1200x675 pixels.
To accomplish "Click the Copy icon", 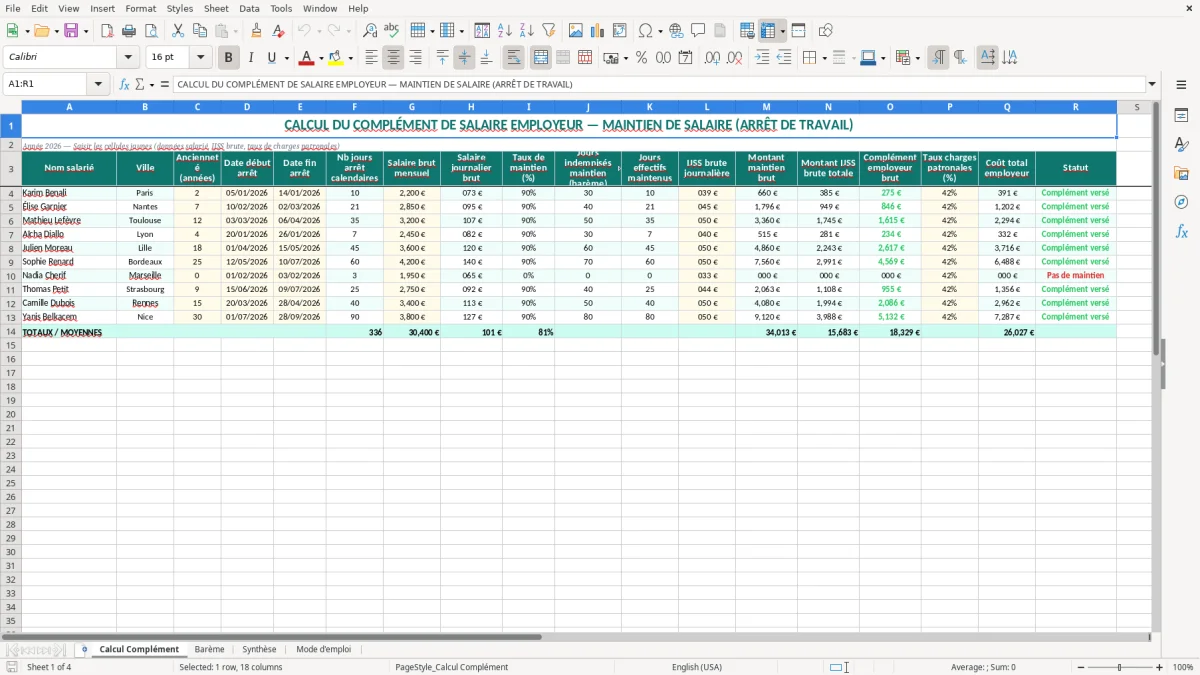I will pyautogui.click(x=199, y=31).
